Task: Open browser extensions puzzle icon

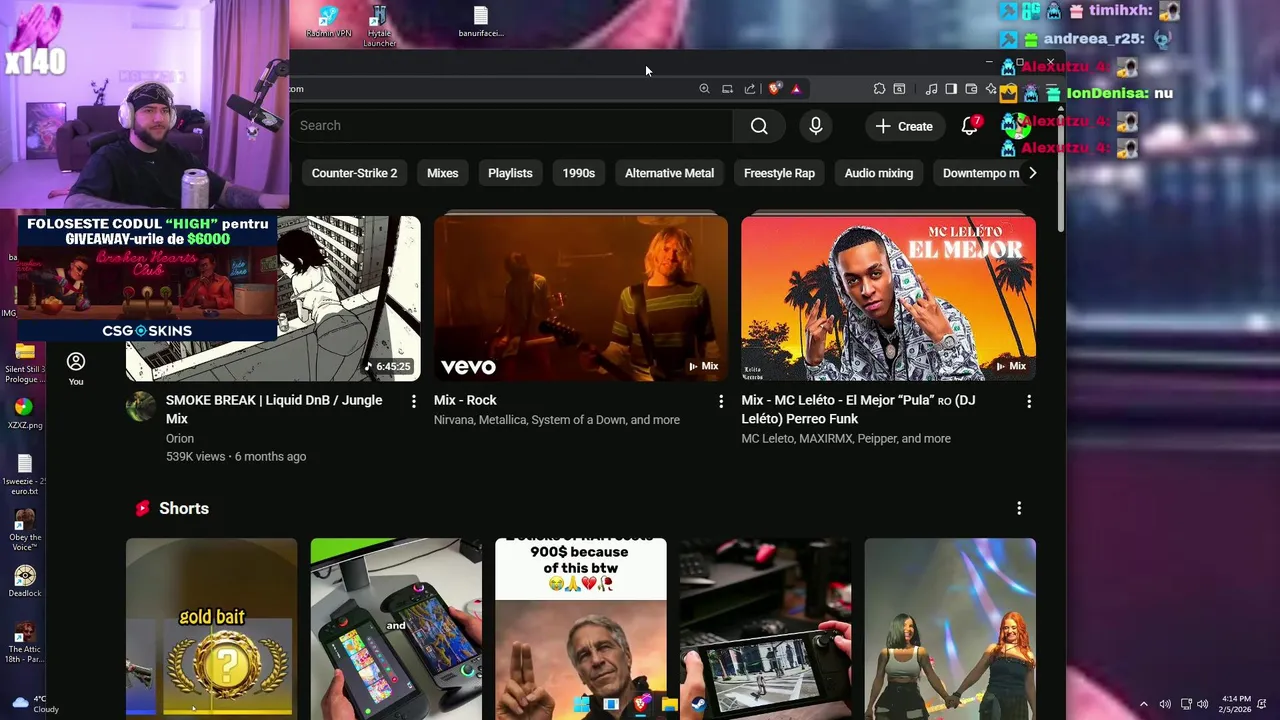Action: pyautogui.click(x=879, y=89)
